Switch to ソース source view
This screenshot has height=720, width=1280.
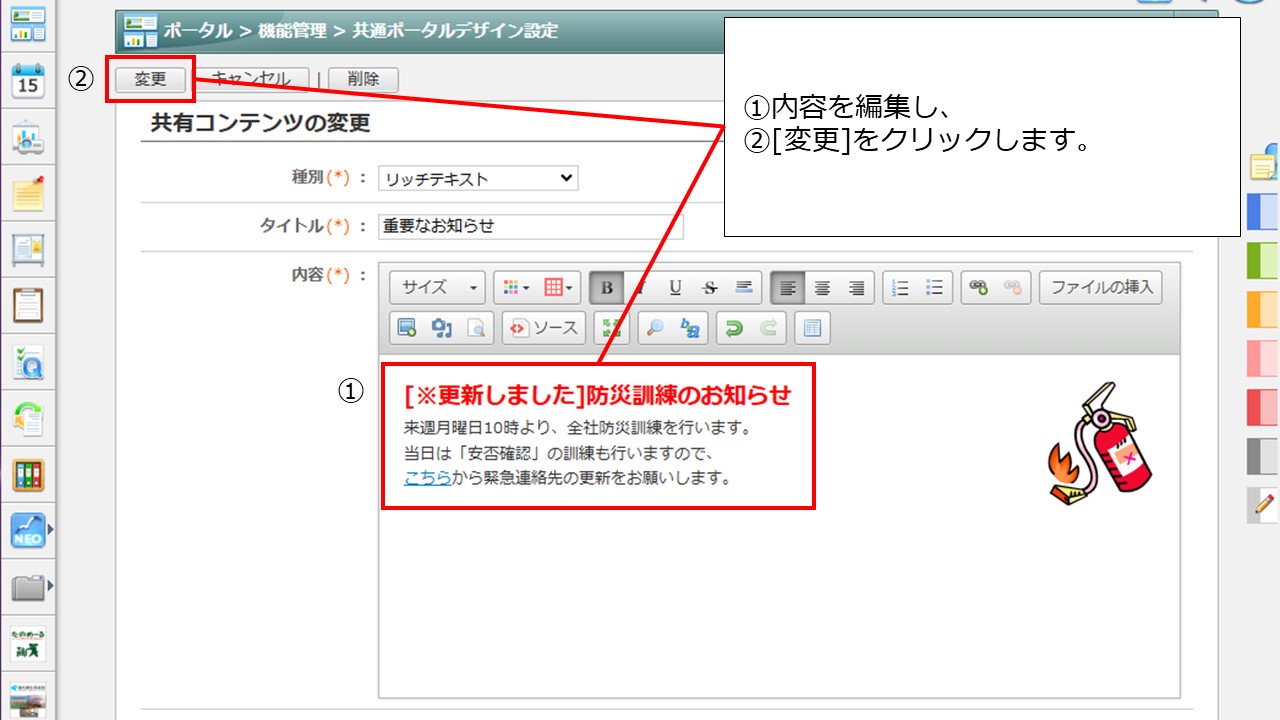[x=545, y=328]
